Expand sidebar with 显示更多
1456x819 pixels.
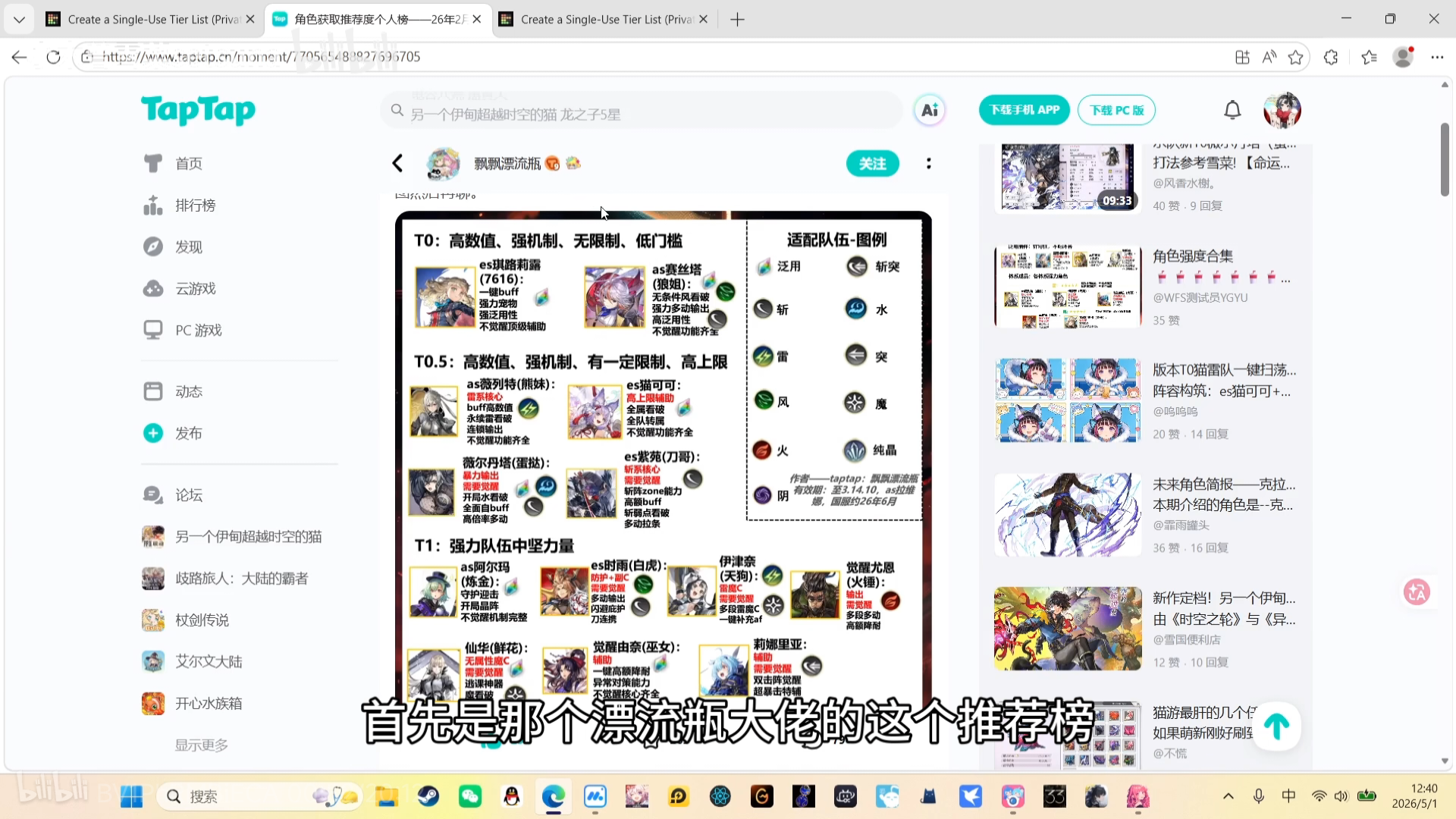(x=202, y=745)
